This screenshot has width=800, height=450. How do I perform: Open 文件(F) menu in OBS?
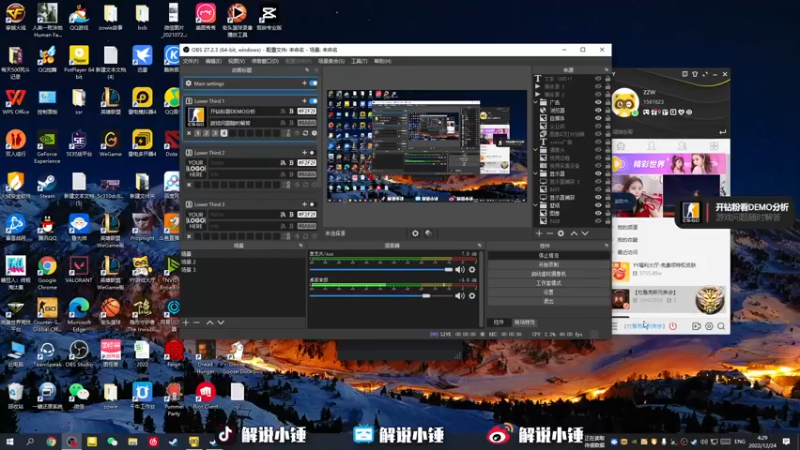click(x=190, y=61)
